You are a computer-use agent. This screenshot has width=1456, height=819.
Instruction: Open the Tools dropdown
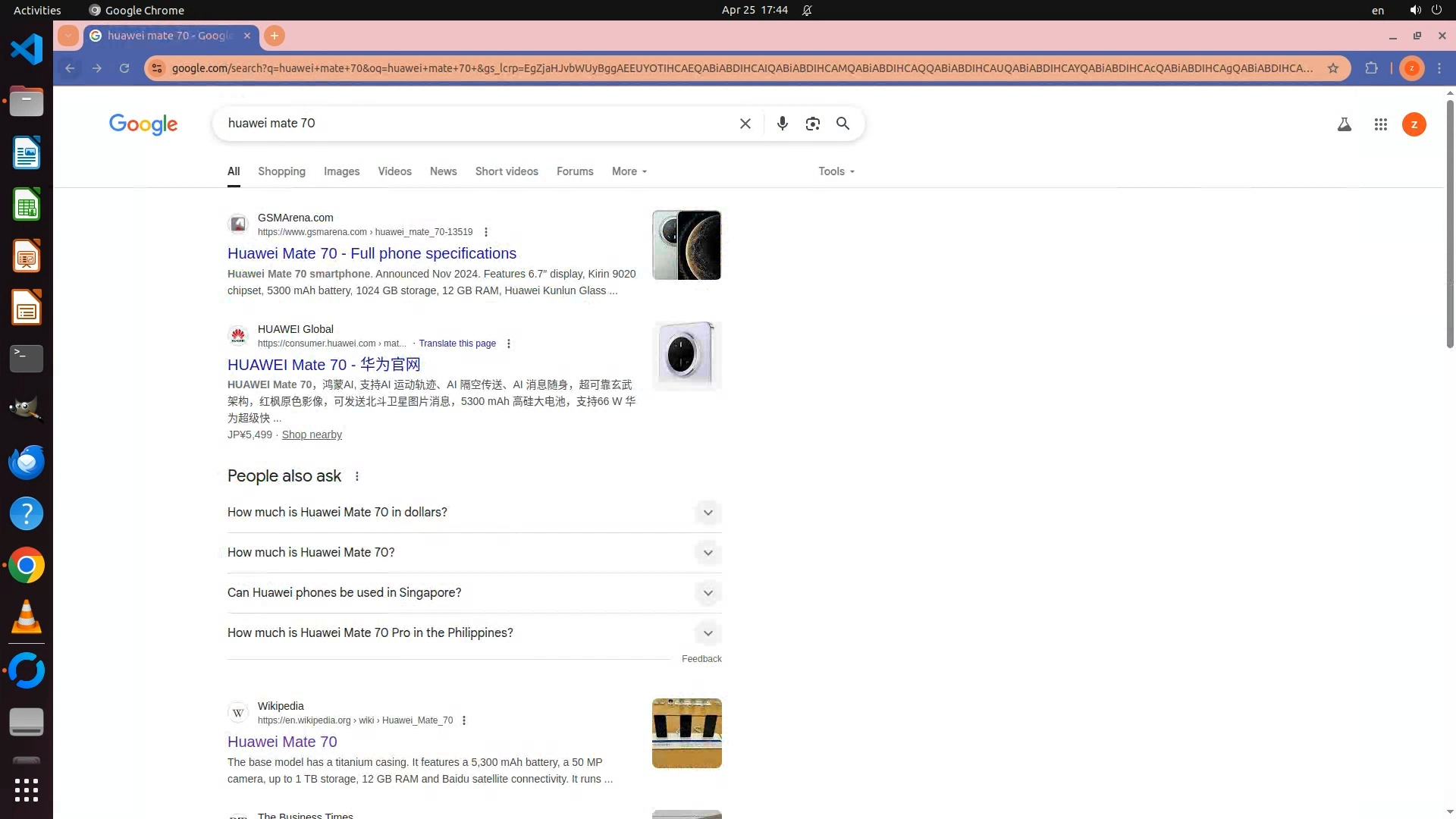point(836,171)
